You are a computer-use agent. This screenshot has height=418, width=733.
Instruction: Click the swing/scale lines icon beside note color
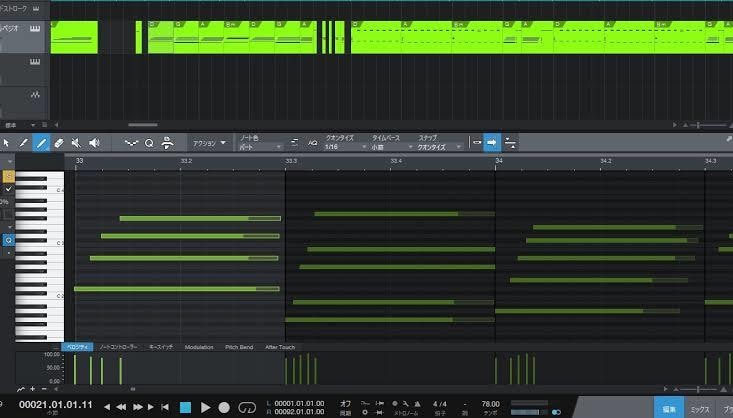tap(294, 142)
